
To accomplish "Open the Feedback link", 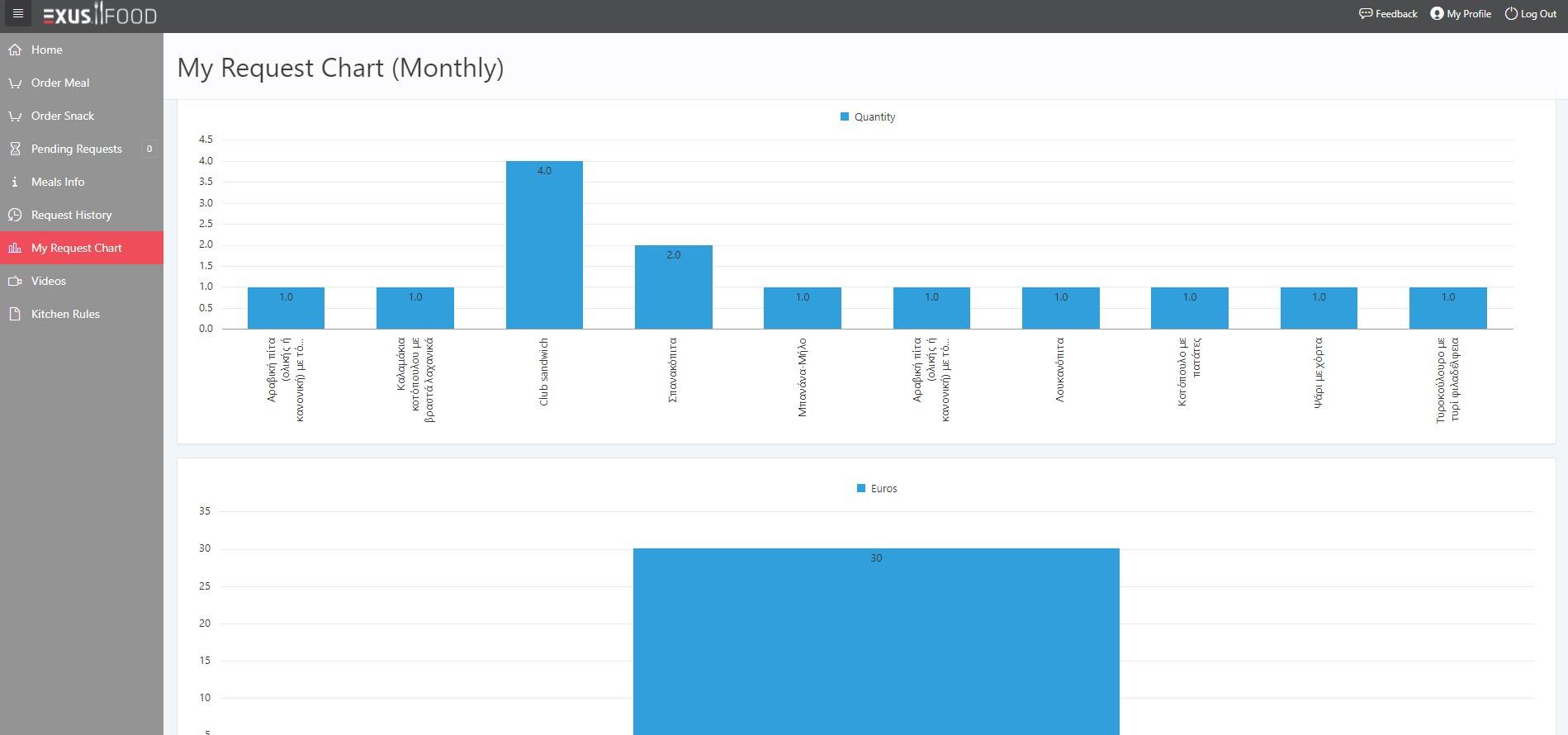I will pyautogui.click(x=1388, y=13).
